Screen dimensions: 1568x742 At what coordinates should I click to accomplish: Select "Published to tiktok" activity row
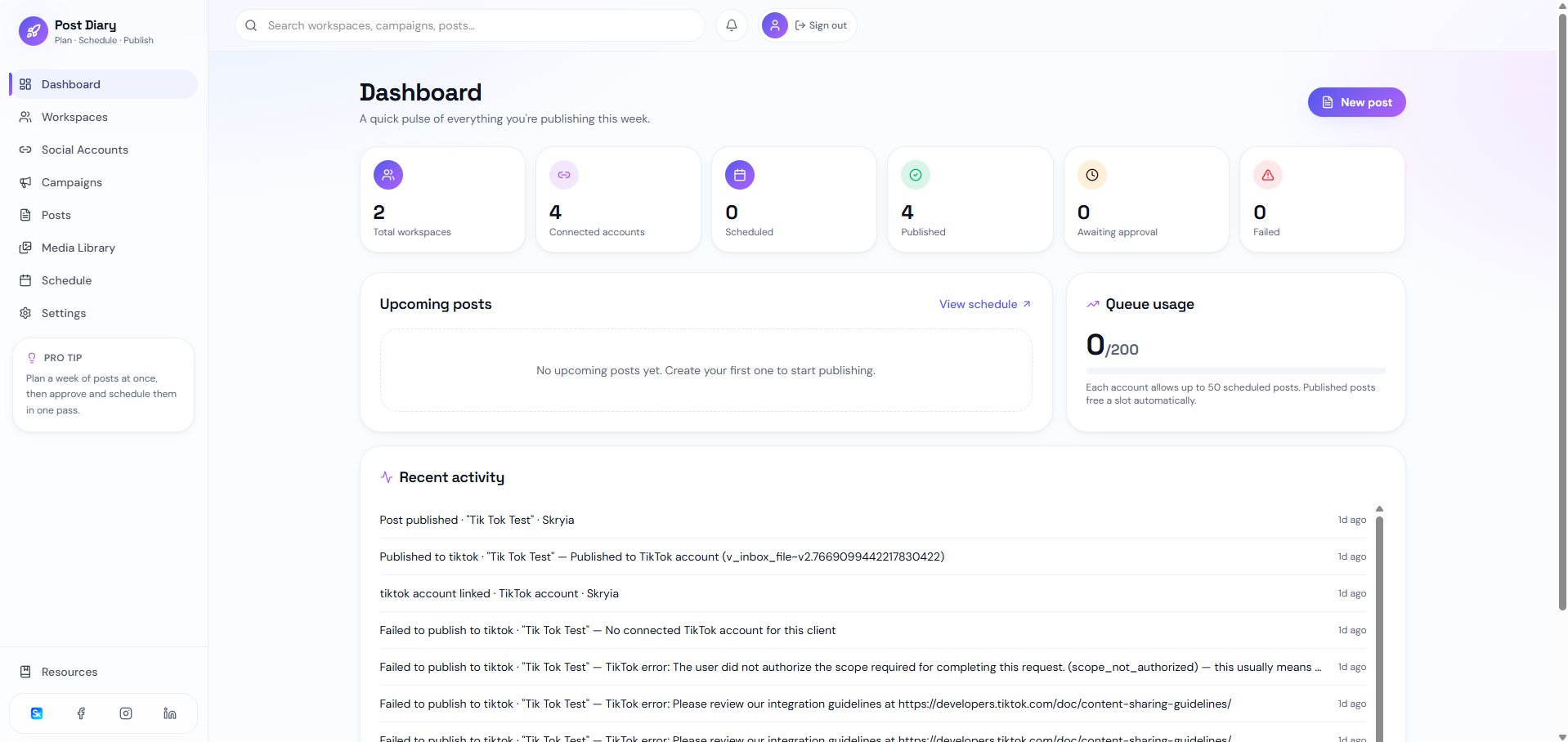(x=872, y=556)
